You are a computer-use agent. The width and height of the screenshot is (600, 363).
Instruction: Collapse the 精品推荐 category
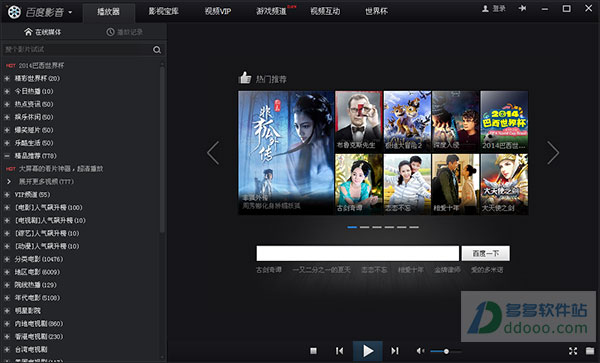7,156
